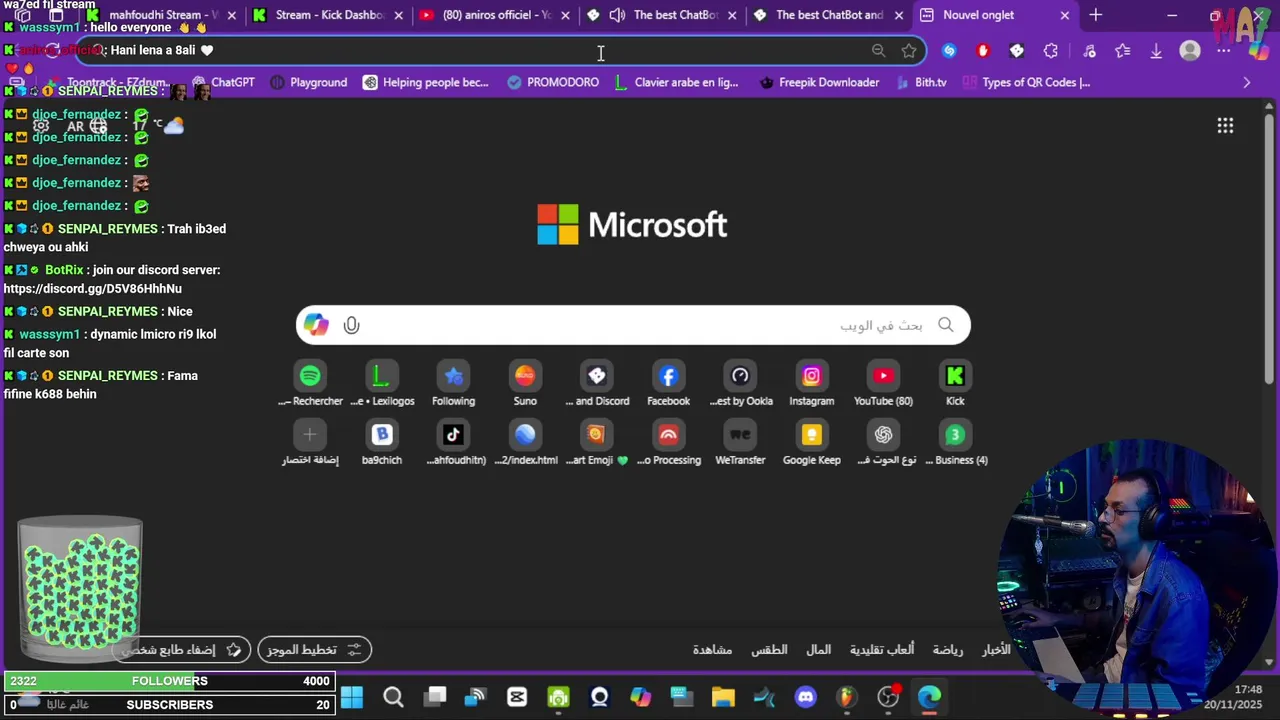Open the PROMODORO bookmark
The image size is (1280, 720).
pos(553,82)
